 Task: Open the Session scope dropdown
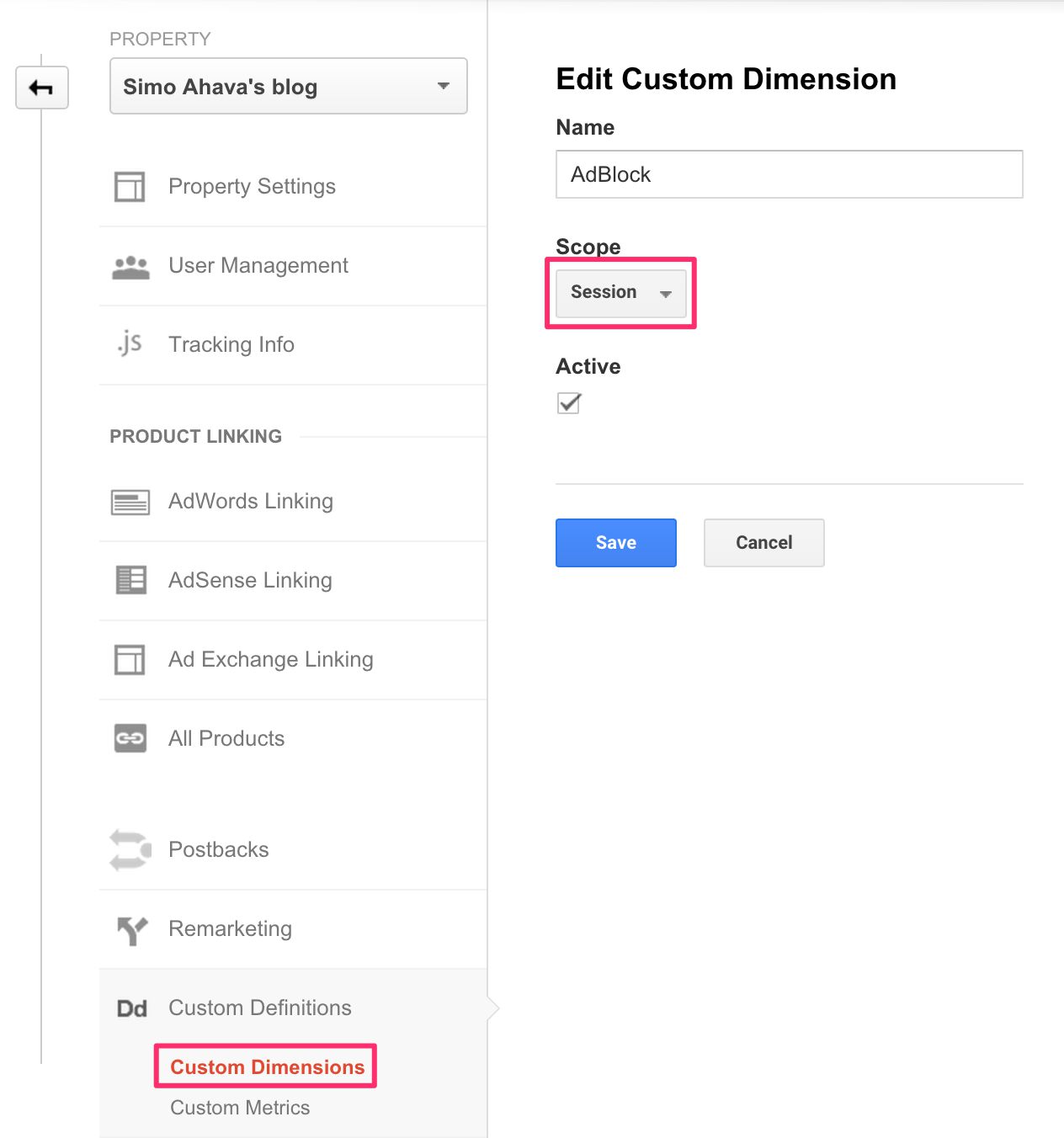pos(621,293)
